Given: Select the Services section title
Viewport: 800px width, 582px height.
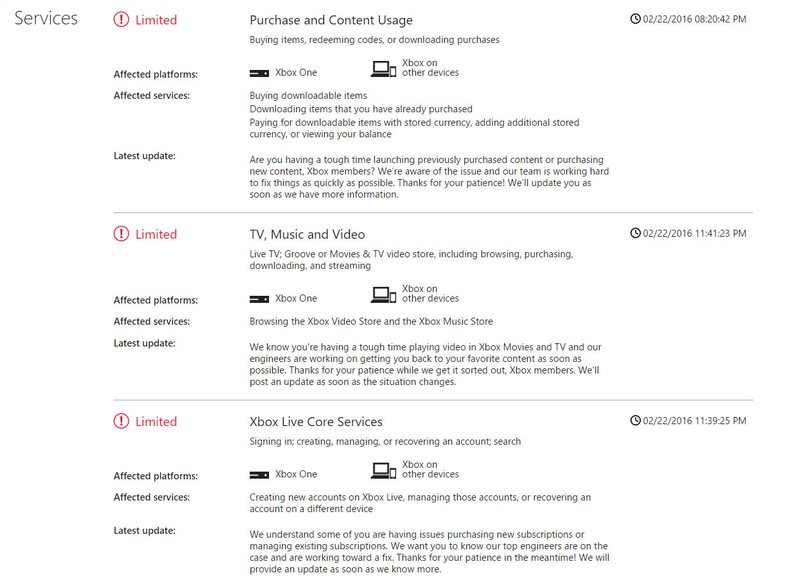Looking at the screenshot, I should 46,18.
